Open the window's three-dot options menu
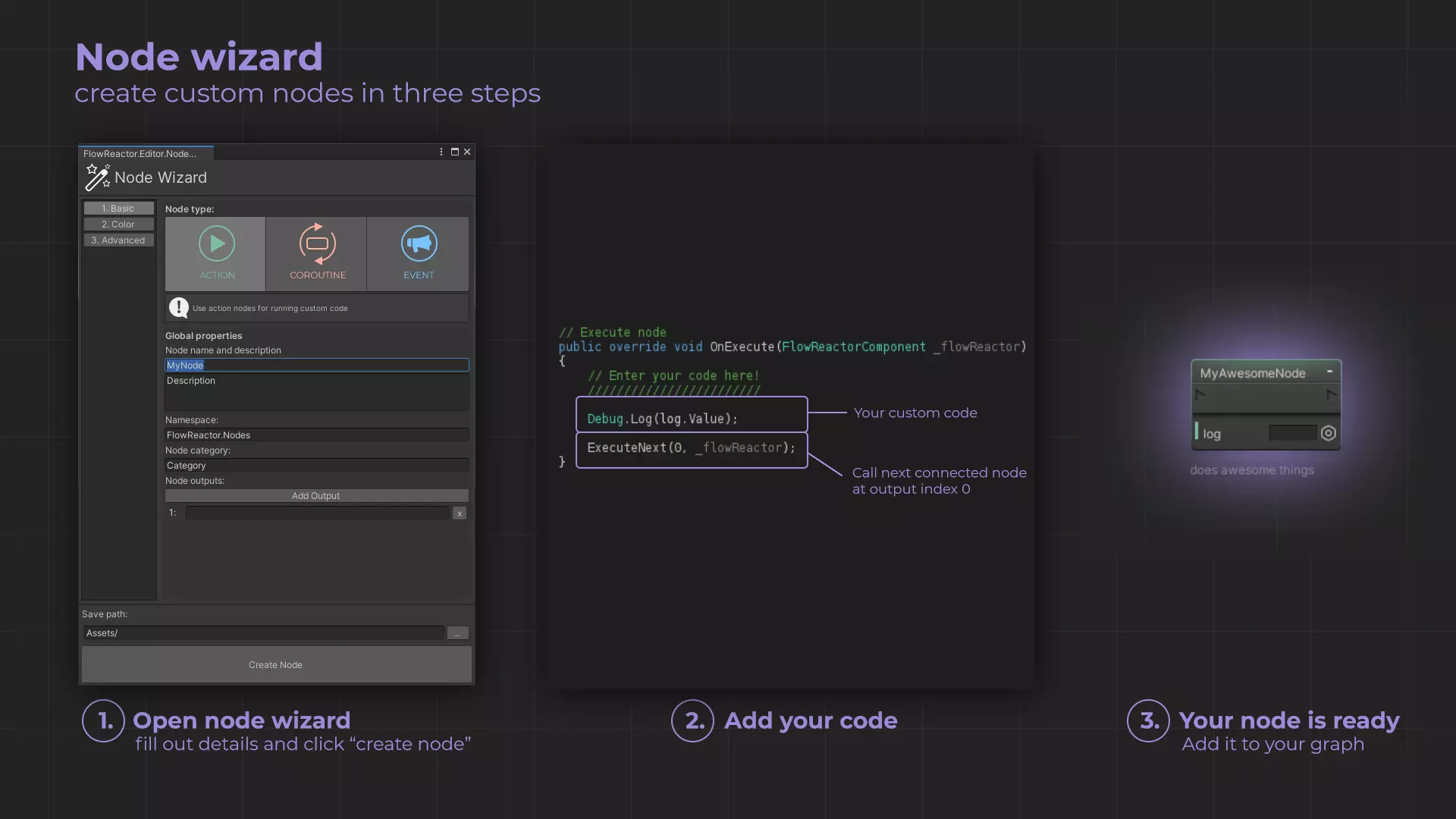The image size is (1456, 819). point(441,152)
